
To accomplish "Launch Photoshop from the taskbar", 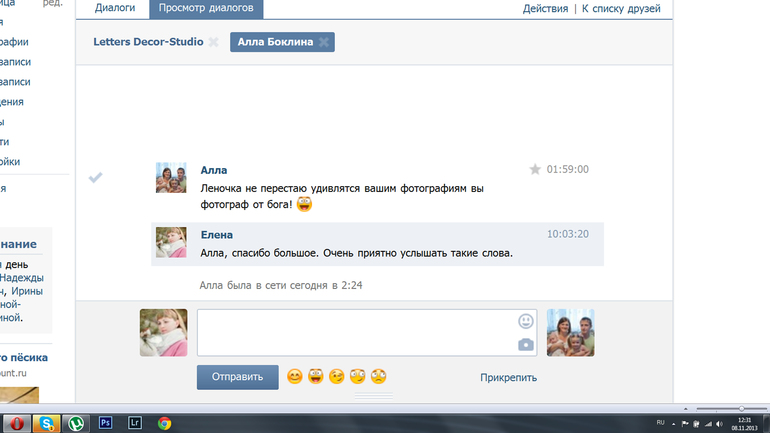I will pyautogui.click(x=105, y=423).
